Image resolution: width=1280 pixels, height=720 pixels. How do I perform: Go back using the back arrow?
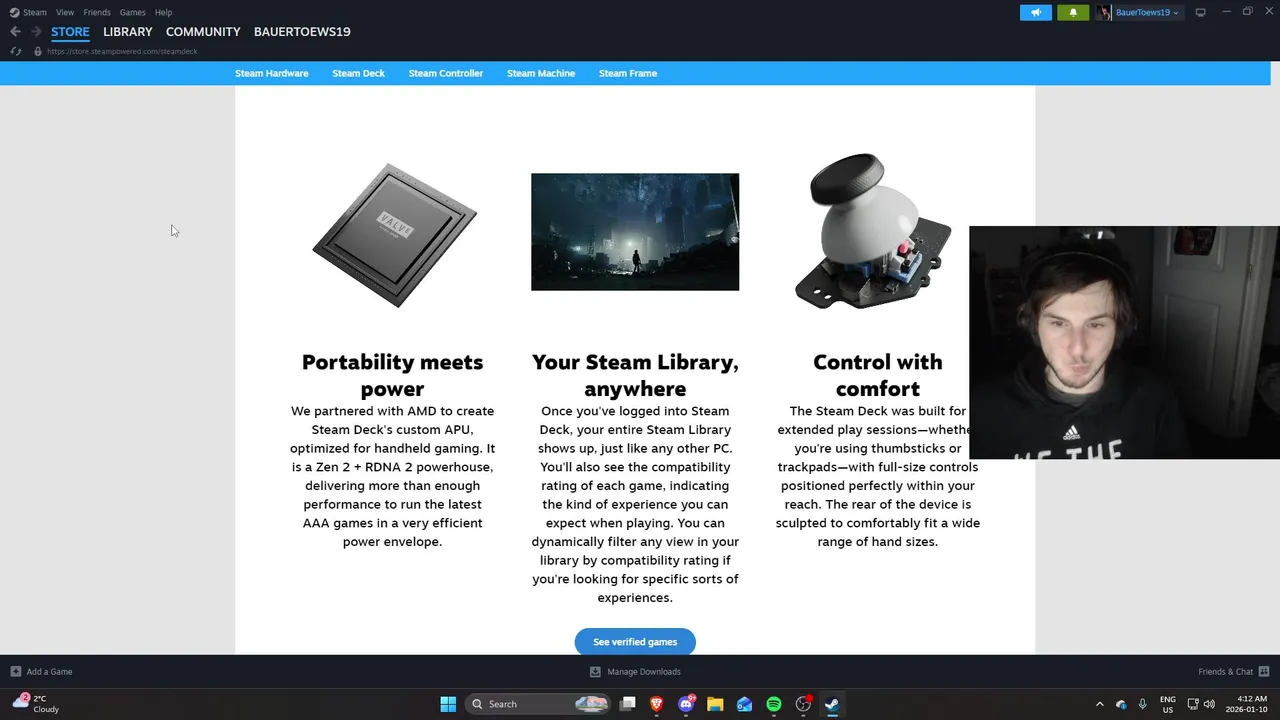pyautogui.click(x=15, y=32)
